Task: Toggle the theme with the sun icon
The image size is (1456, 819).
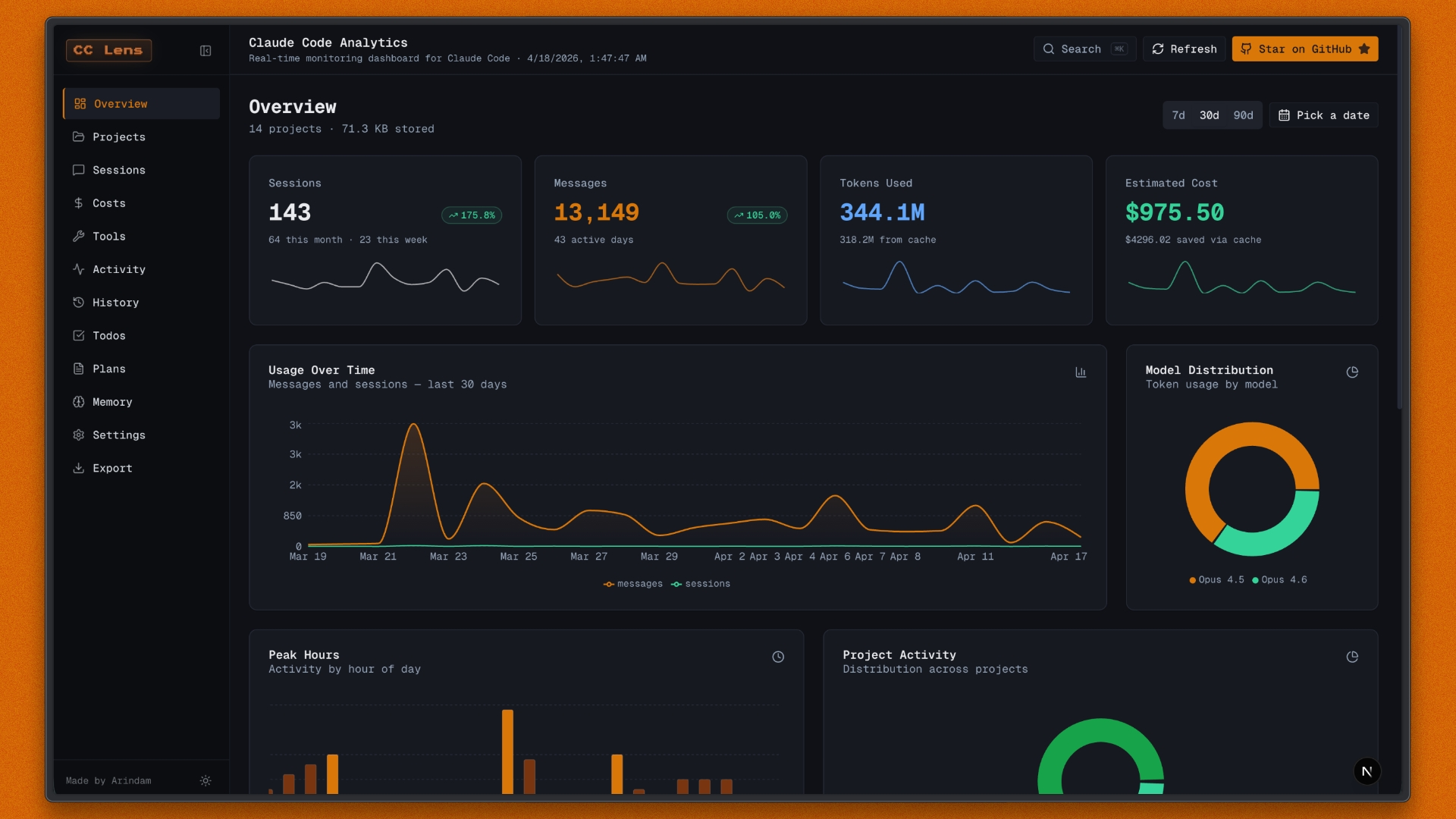Action: (205, 780)
